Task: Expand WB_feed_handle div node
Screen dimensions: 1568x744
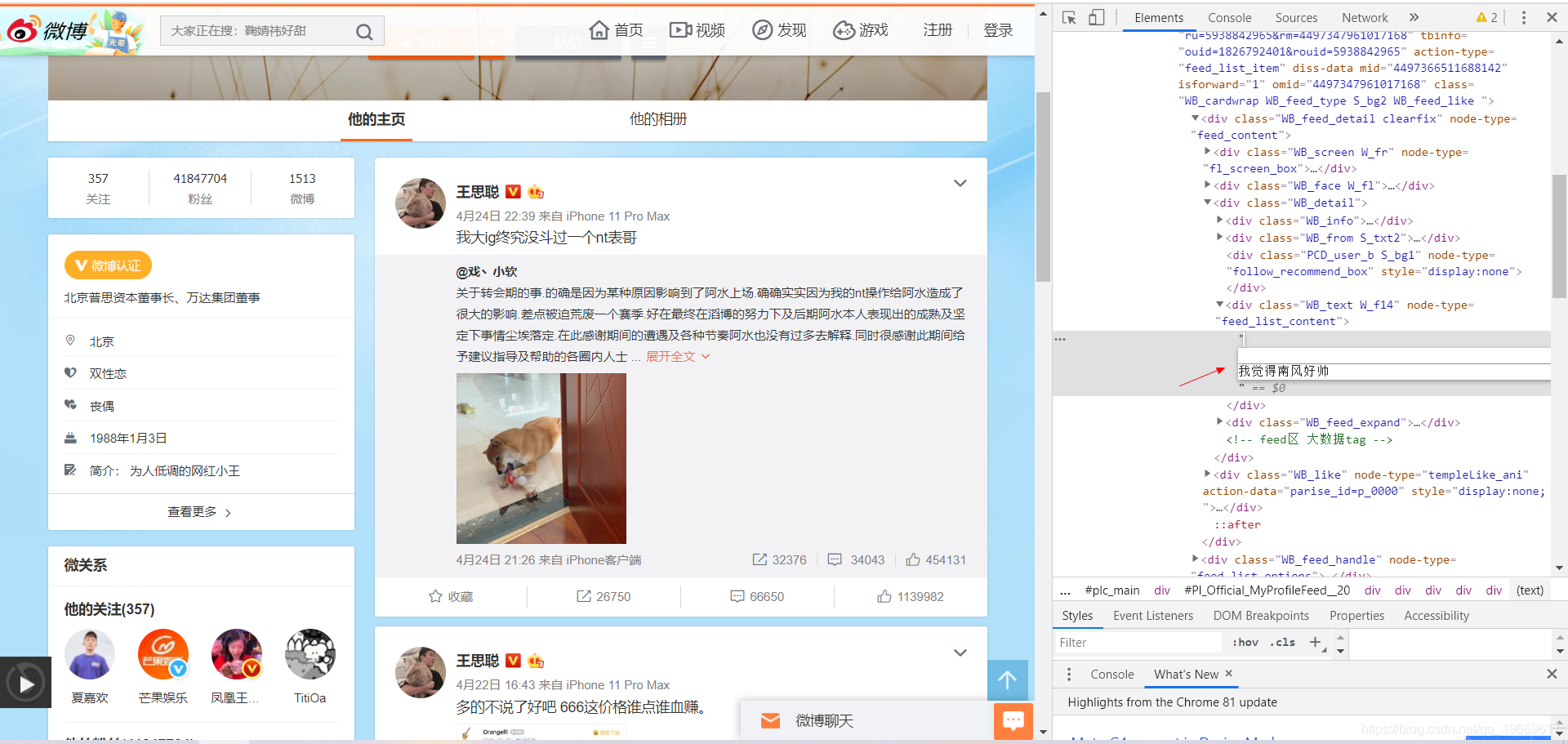Action: [1196, 559]
